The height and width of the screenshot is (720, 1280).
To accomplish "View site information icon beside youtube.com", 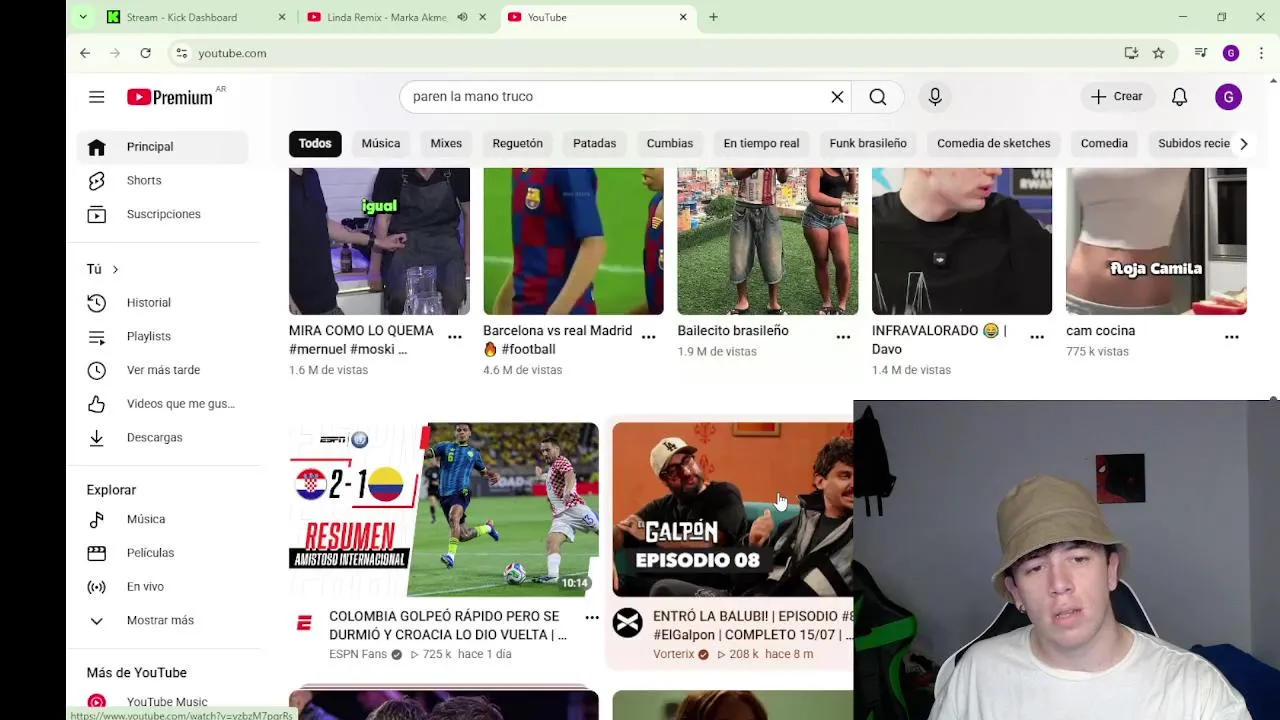I will point(181,53).
